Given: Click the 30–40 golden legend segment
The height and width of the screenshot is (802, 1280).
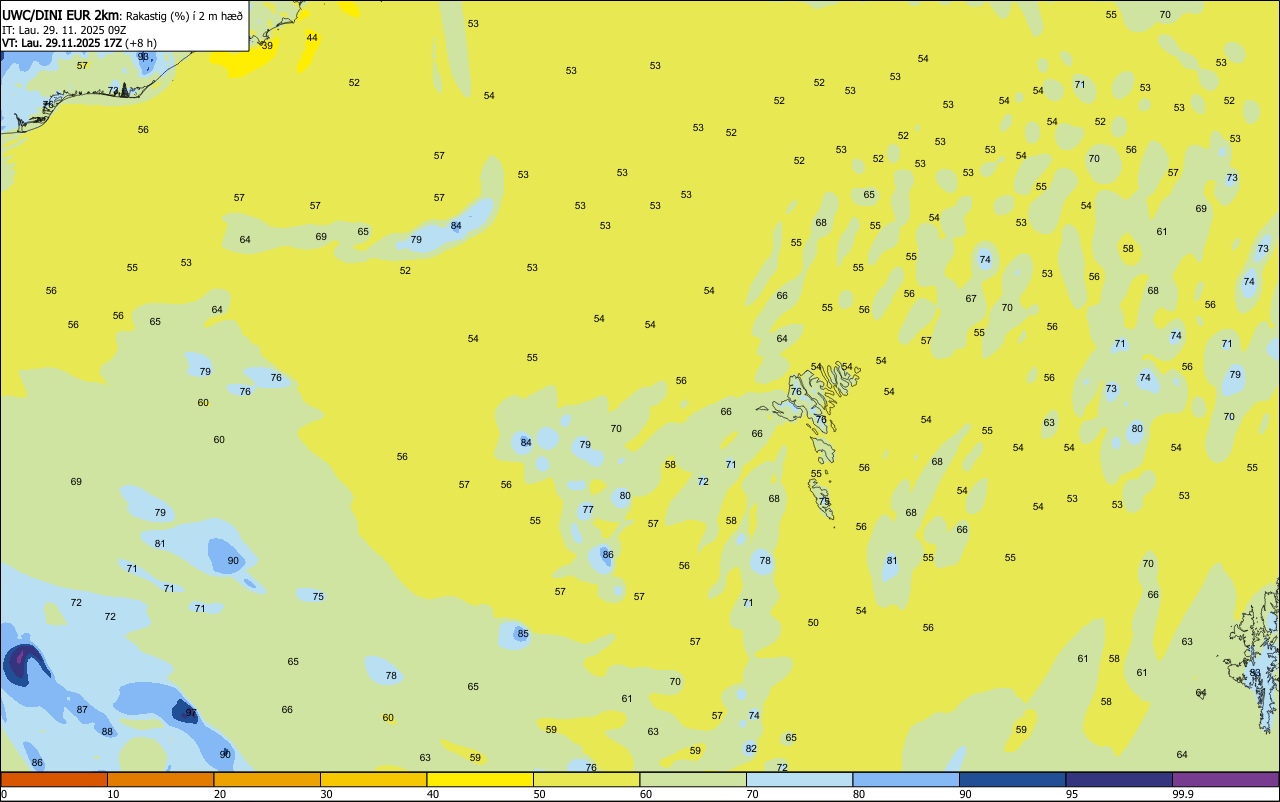Looking at the screenshot, I should click(x=374, y=779).
